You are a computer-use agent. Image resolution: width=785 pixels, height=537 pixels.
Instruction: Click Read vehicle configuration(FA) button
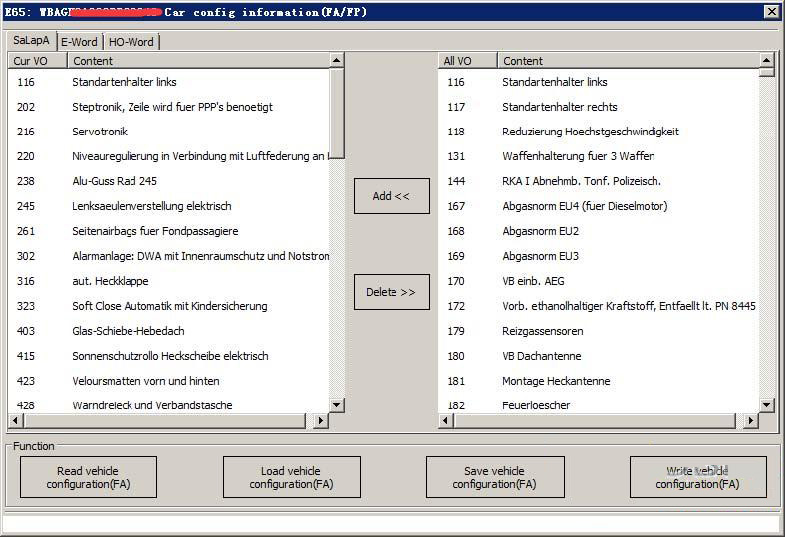coord(88,477)
